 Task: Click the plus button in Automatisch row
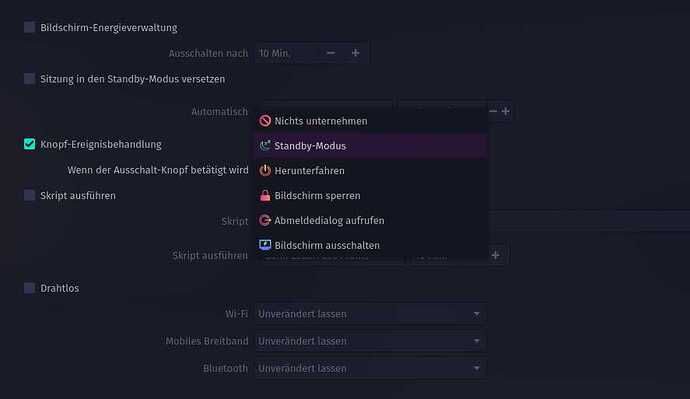coord(506,111)
